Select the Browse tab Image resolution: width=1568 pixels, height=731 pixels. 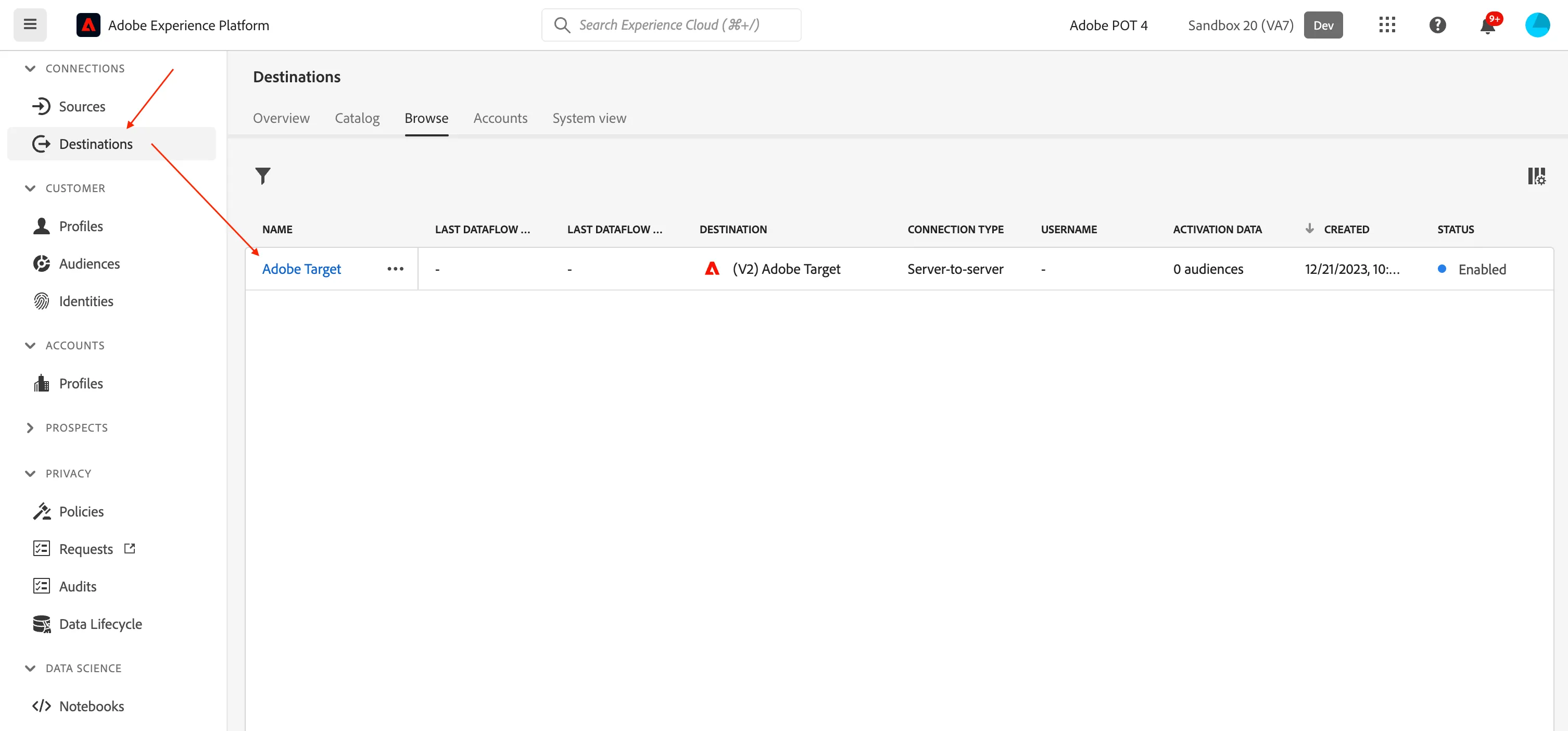pyautogui.click(x=427, y=118)
